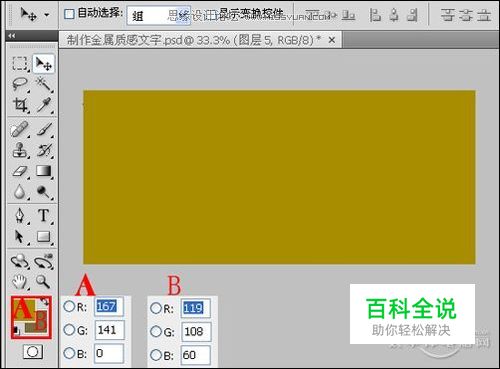This screenshot has height=369, width=500.
Task: Reset default foreground and background colors
Action: coord(16,331)
